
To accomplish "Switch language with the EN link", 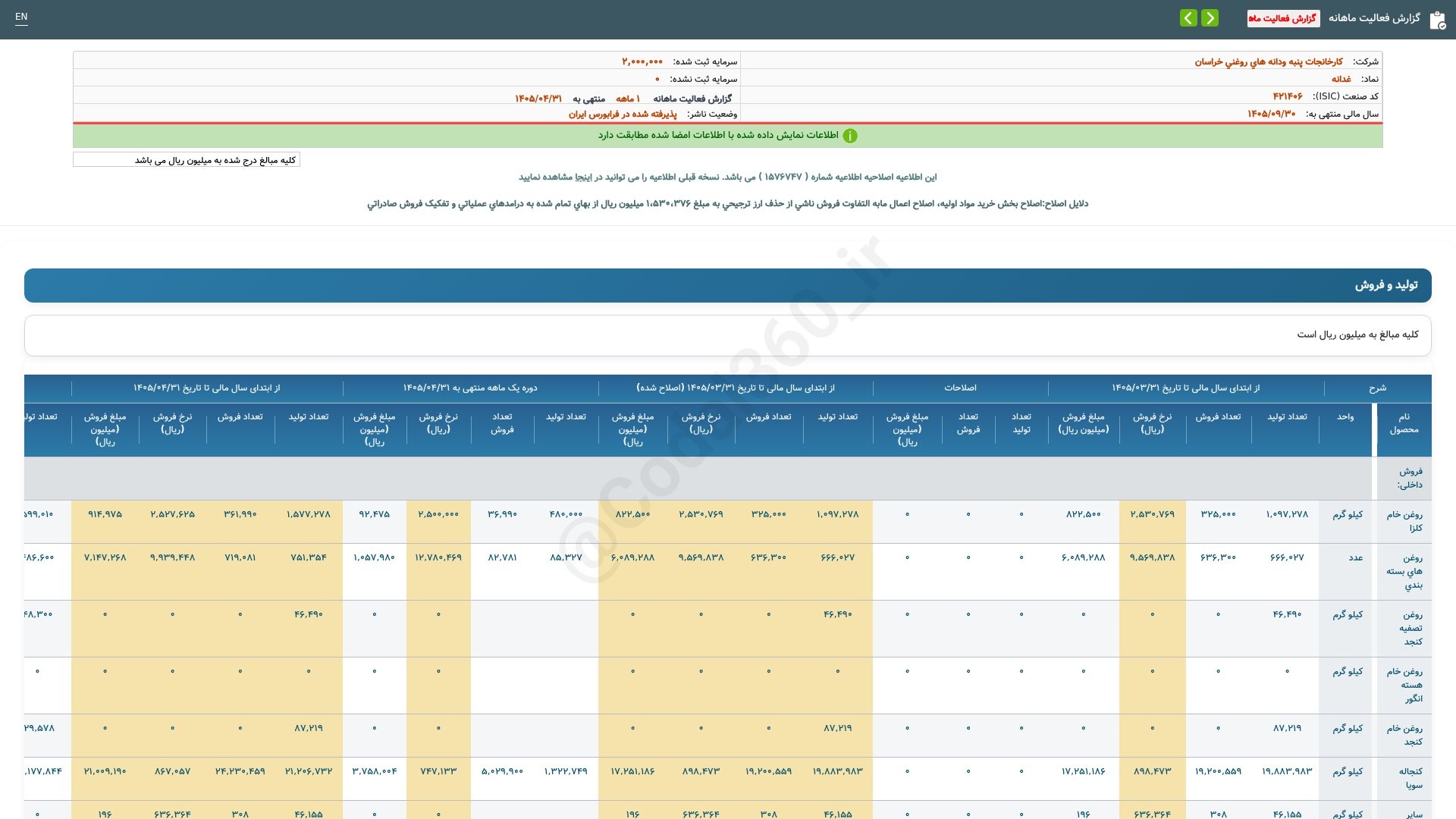I will click(21, 17).
